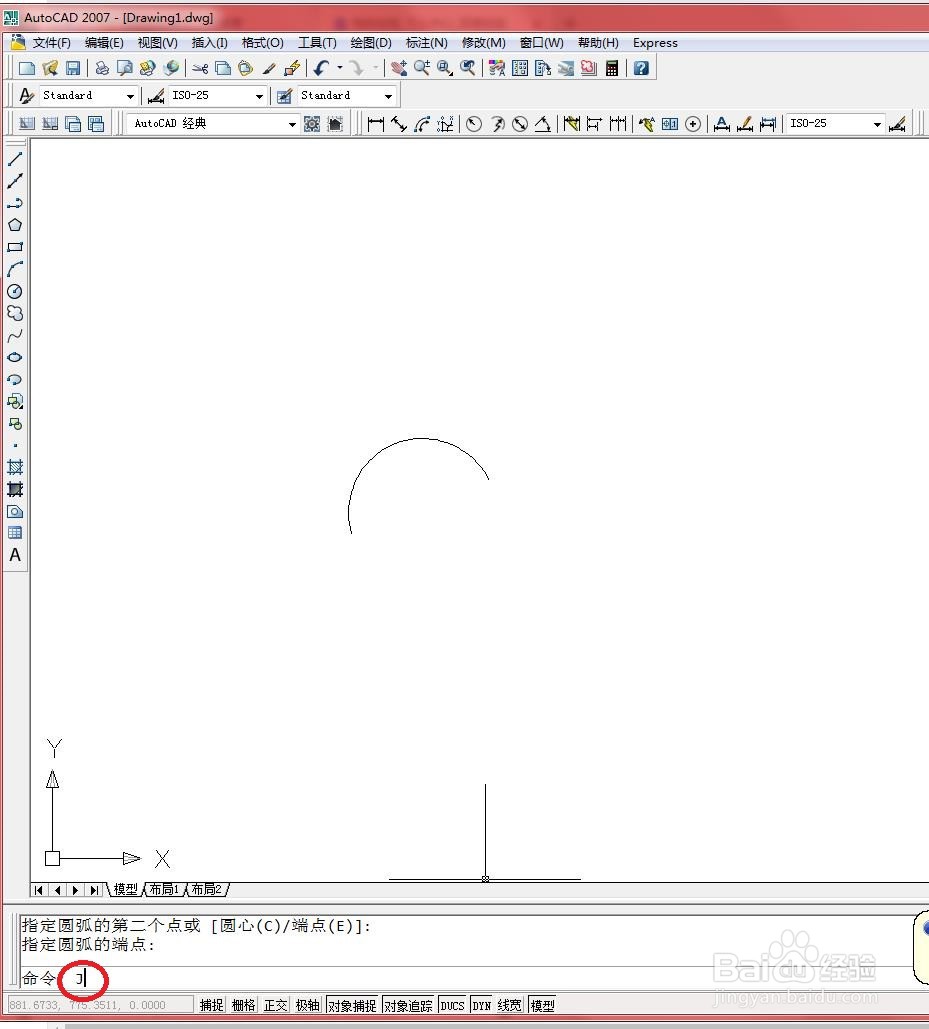929x1029 pixels.
Task: Click the Save icon
Action: pyautogui.click(x=73, y=68)
